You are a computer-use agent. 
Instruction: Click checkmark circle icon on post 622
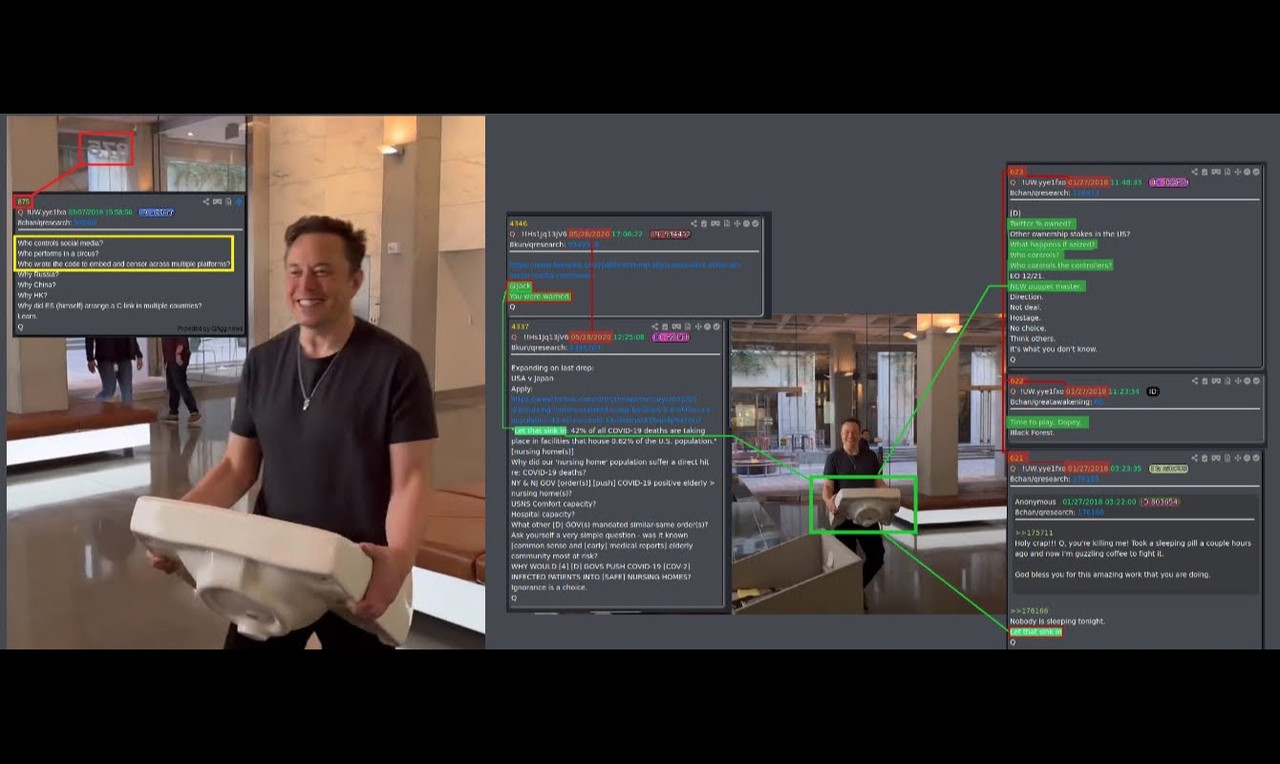pos(1256,381)
